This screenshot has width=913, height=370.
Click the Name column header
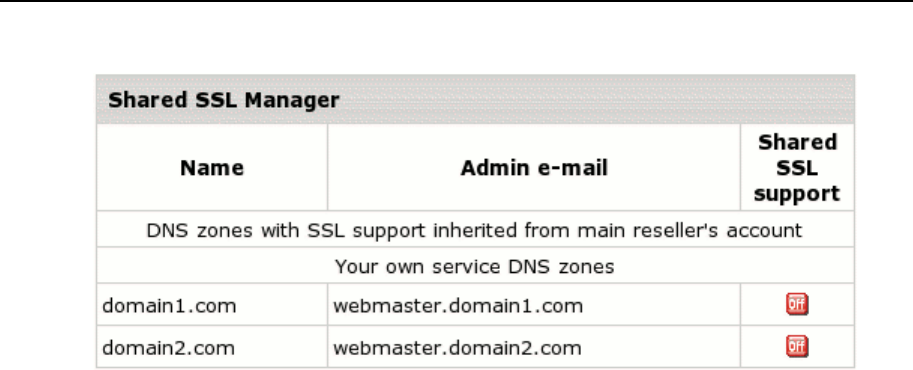[x=212, y=168]
